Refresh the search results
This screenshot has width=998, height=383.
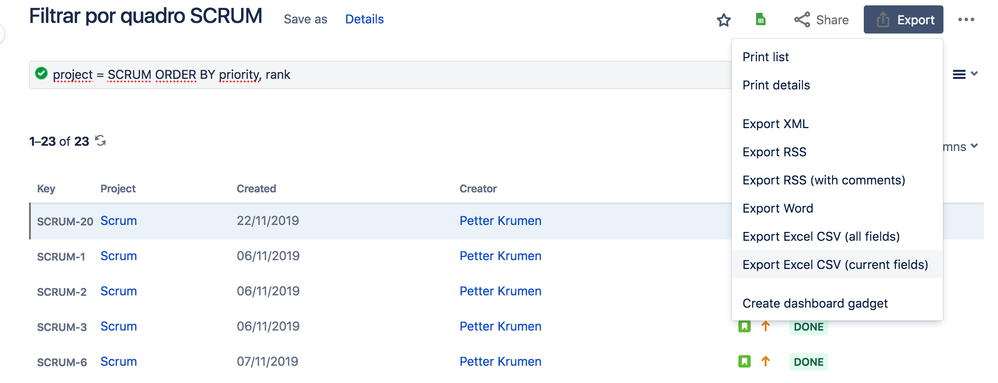[x=100, y=141]
